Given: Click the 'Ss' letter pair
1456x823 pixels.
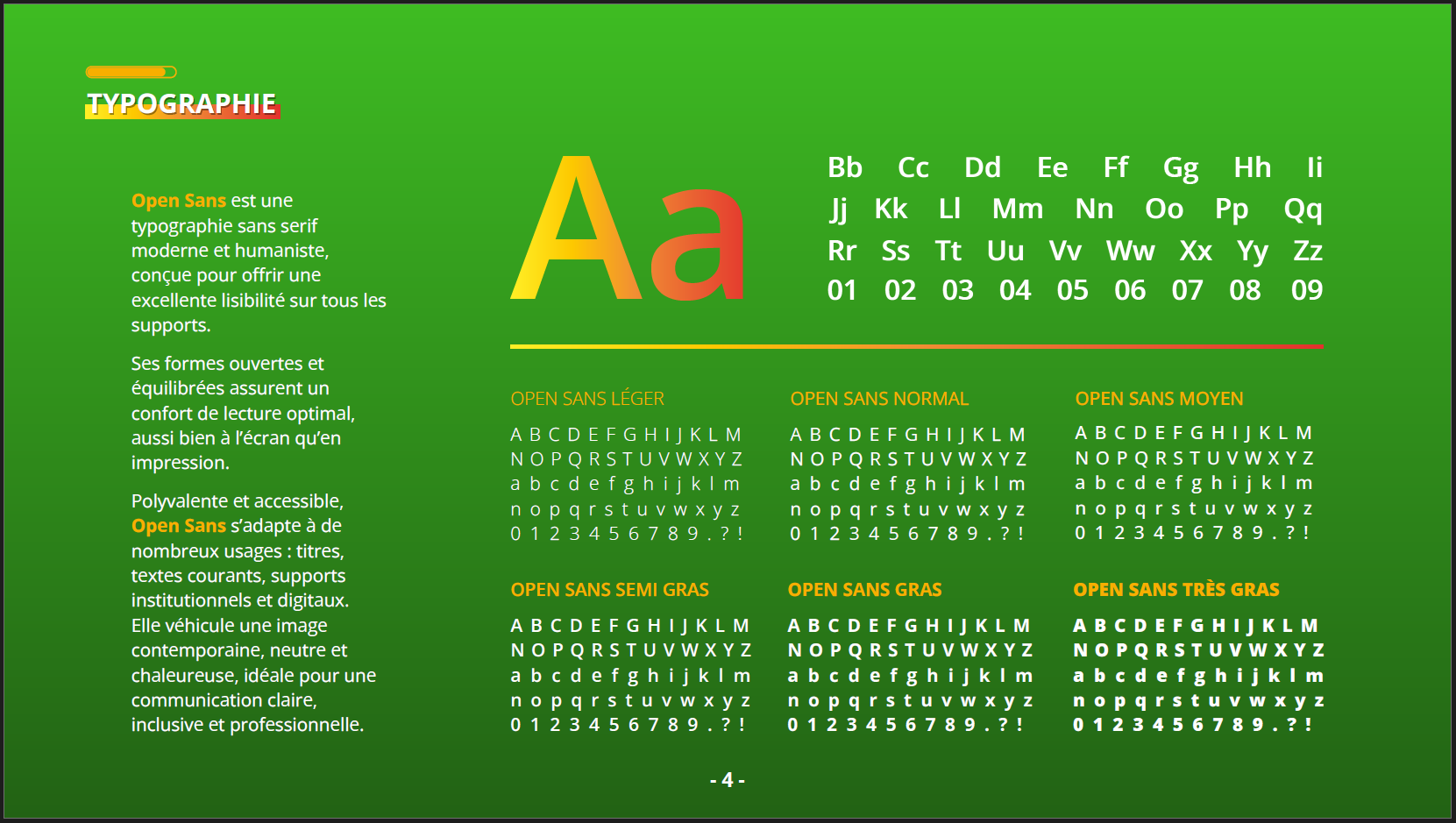Looking at the screenshot, I should 896,251.
